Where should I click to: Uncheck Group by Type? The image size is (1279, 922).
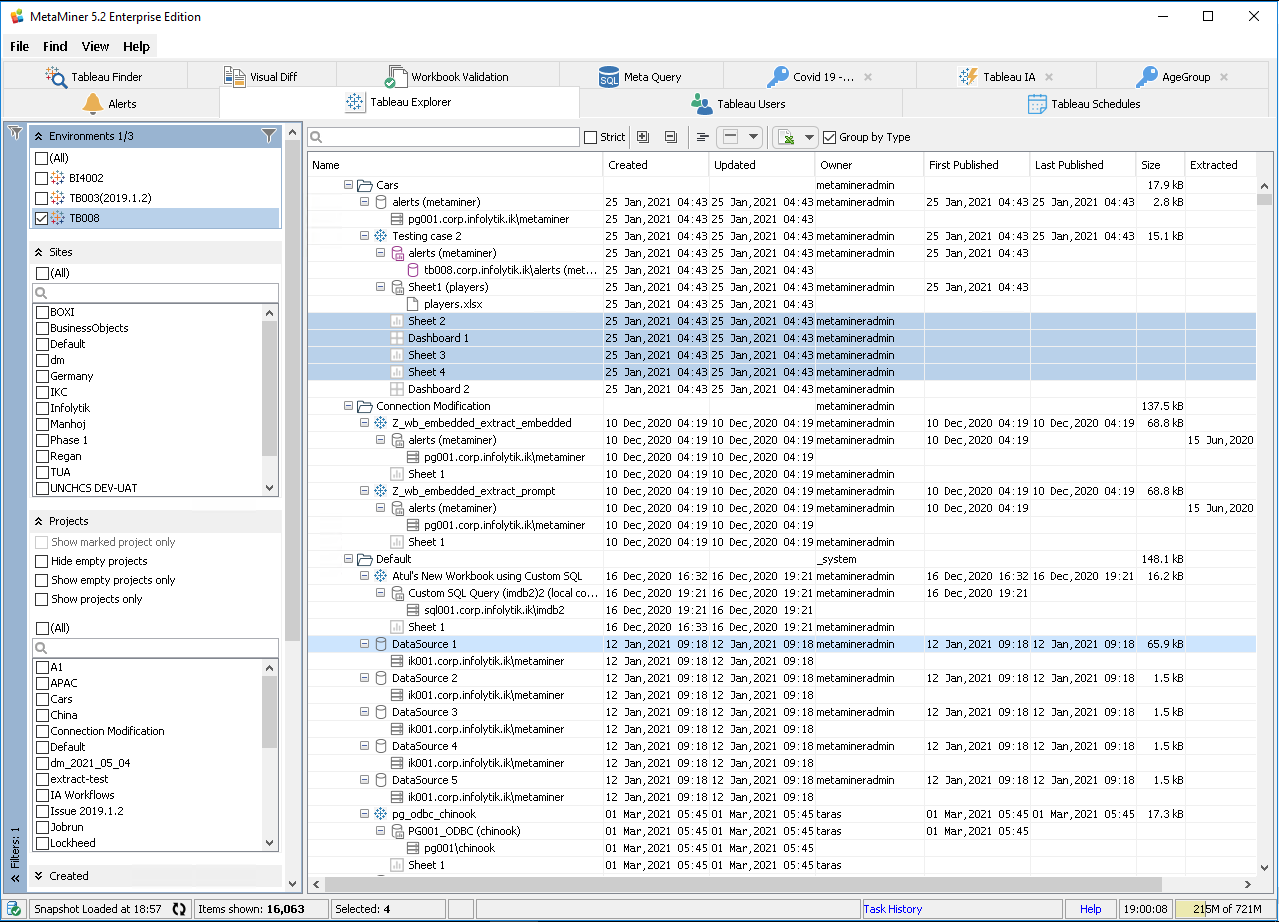[830, 137]
